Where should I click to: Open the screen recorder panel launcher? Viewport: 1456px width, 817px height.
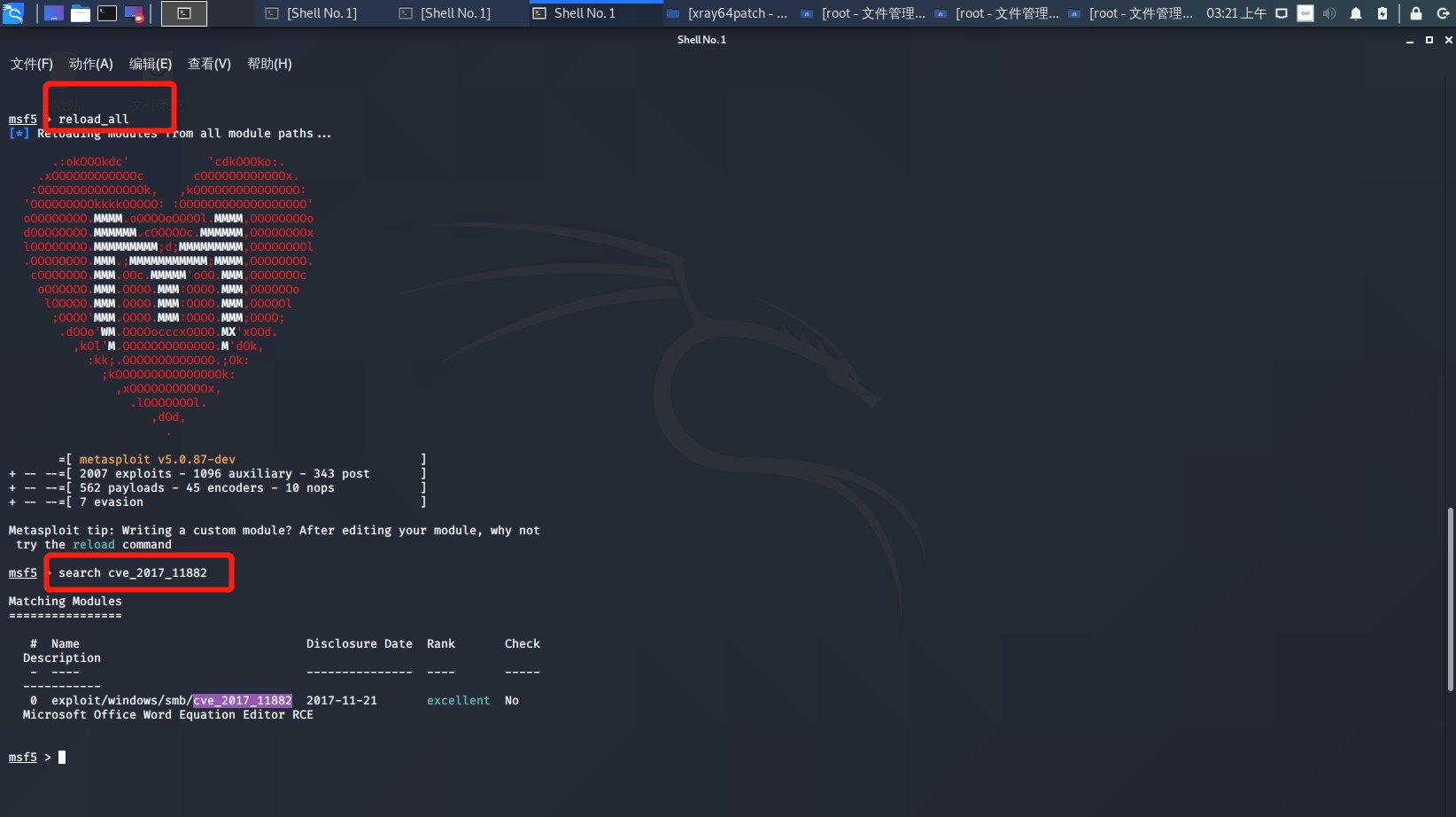coord(134,13)
